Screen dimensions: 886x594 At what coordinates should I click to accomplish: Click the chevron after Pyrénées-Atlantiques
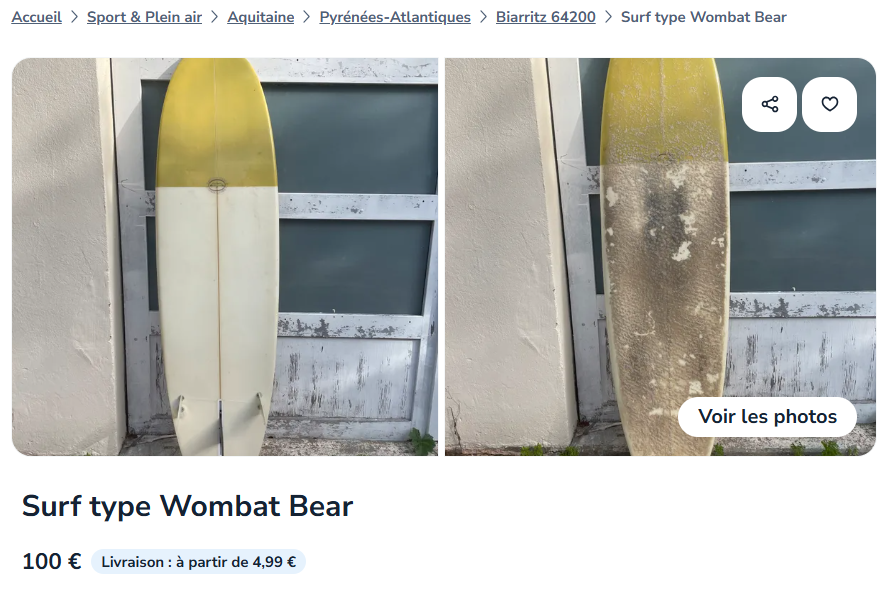483,17
